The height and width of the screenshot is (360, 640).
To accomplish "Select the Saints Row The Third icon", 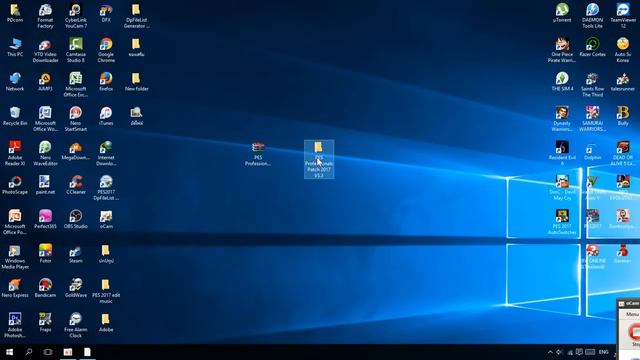I will point(593,85).
